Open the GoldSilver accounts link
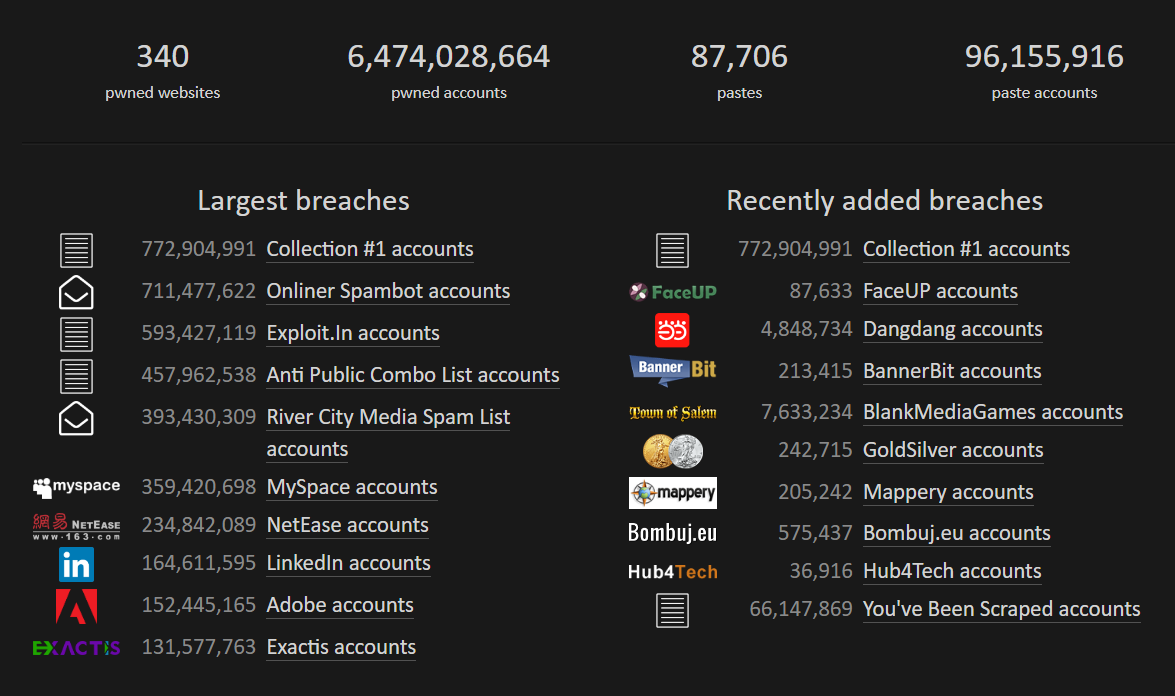1175x696 pixels. click(x=953, y=450)
